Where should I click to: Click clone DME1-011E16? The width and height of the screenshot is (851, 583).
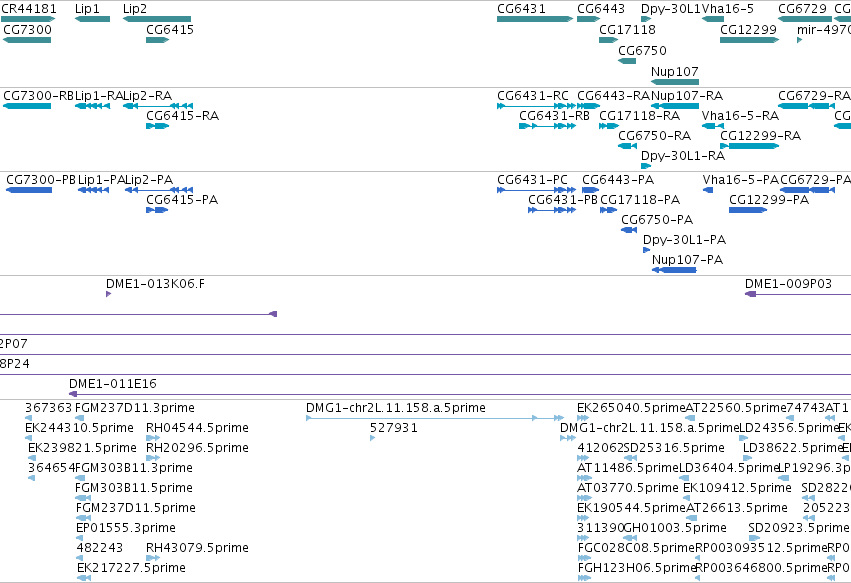pyautogui.click(x=113, y=384)
